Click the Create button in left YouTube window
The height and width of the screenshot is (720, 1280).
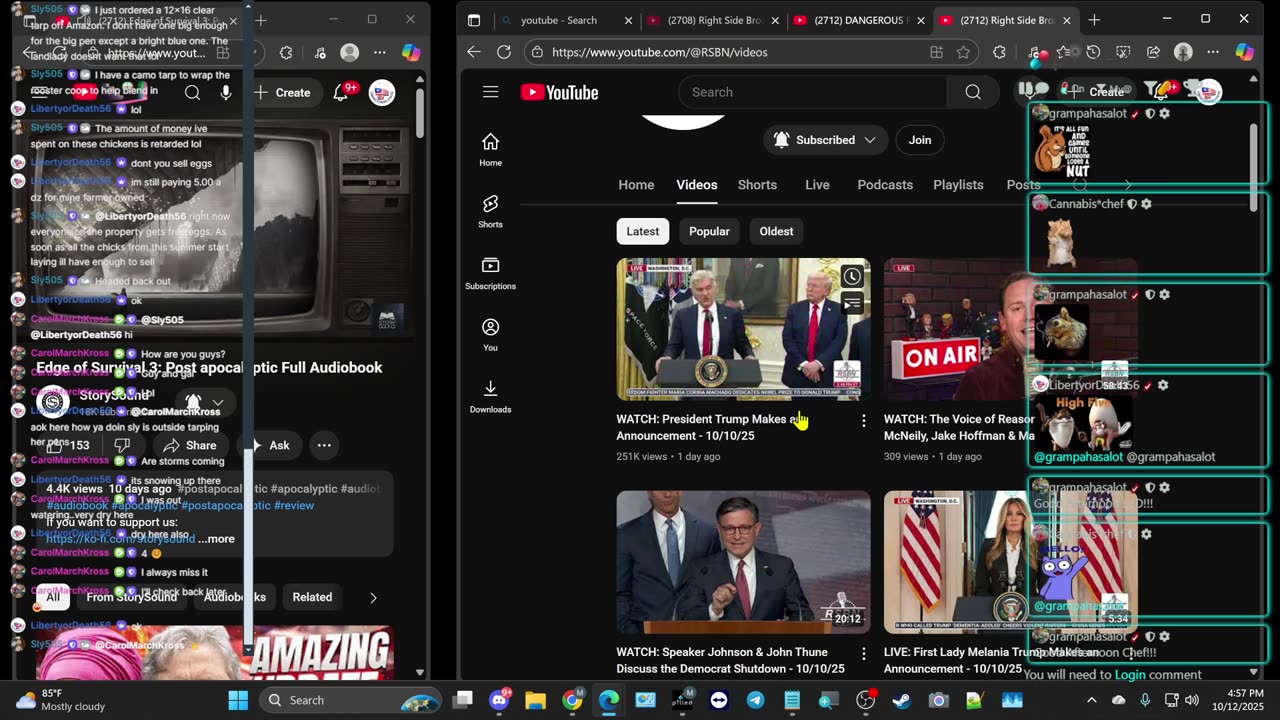[x=282, y=92]
